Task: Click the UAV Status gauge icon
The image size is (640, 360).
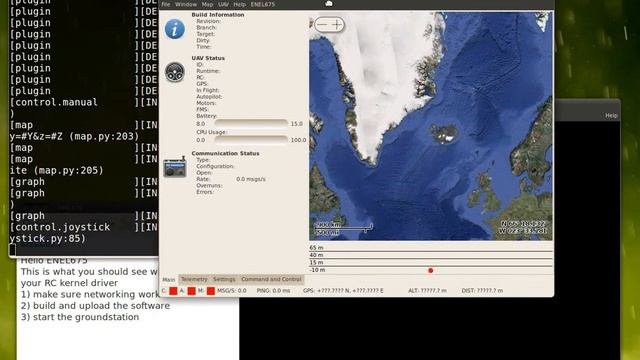Action: pos(175,72)
